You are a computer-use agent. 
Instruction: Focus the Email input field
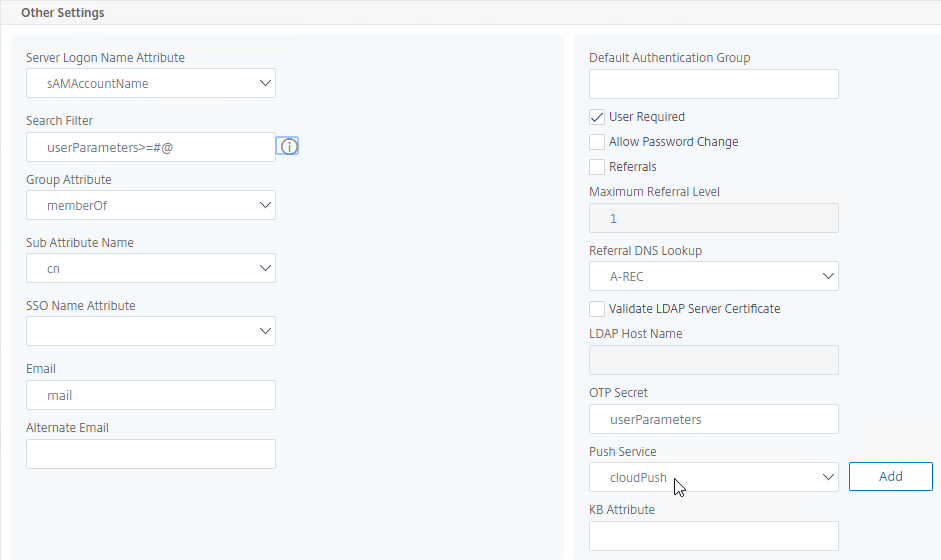click(x=151, y=395)
